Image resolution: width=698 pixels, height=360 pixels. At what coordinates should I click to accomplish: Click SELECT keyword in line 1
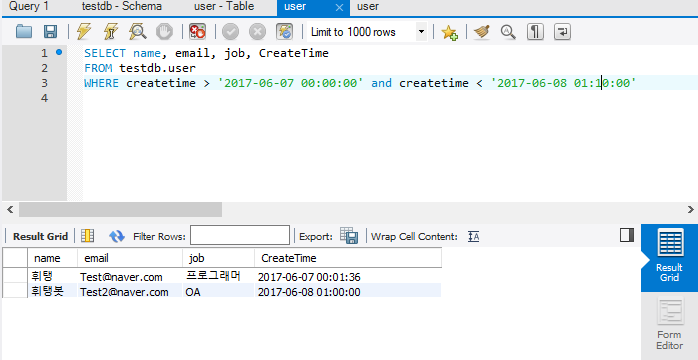click(105, 53)
